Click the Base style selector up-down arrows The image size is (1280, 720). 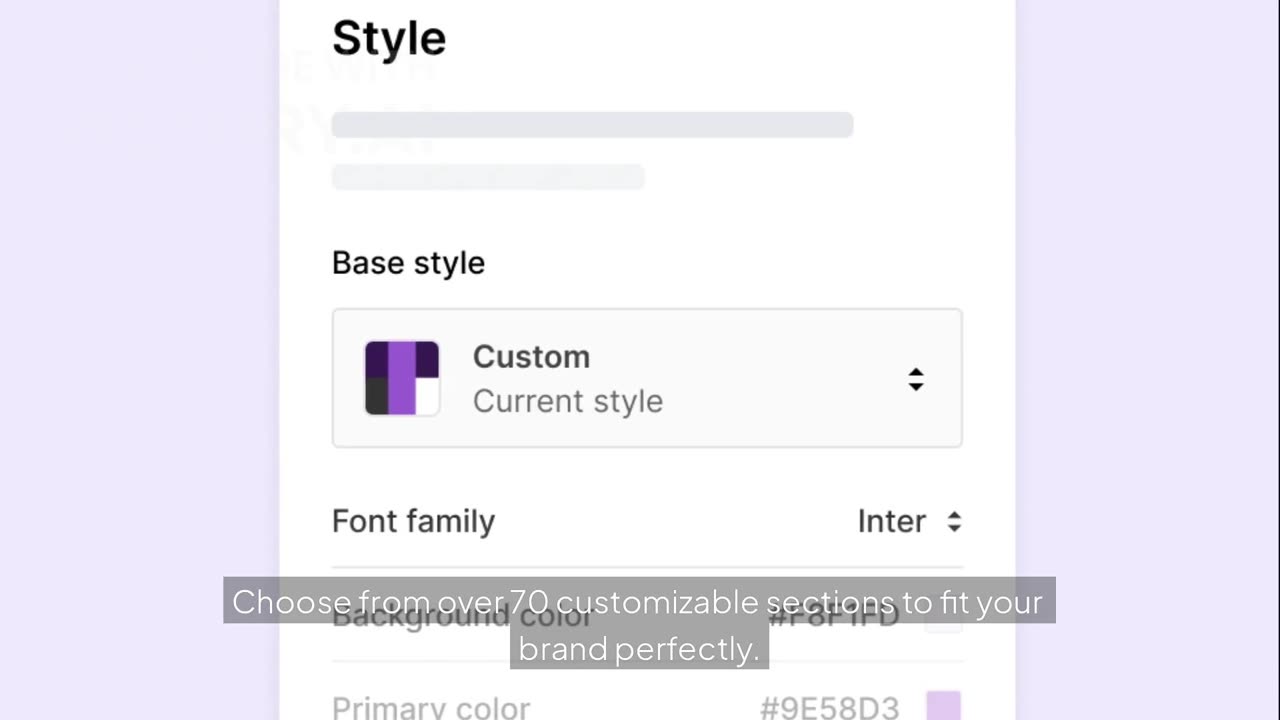(916, 379)
